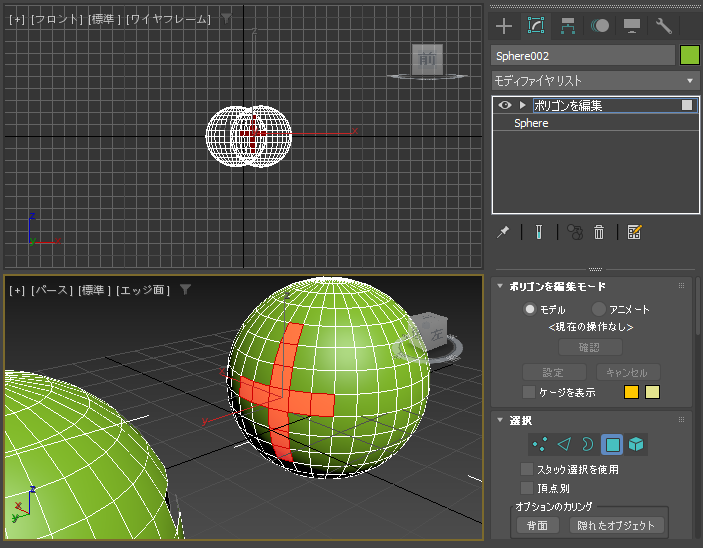The width and height of the screenshot is (703, 548).
Task: Click the white square beside ポリゴンを編集
Action: [687, 105]
